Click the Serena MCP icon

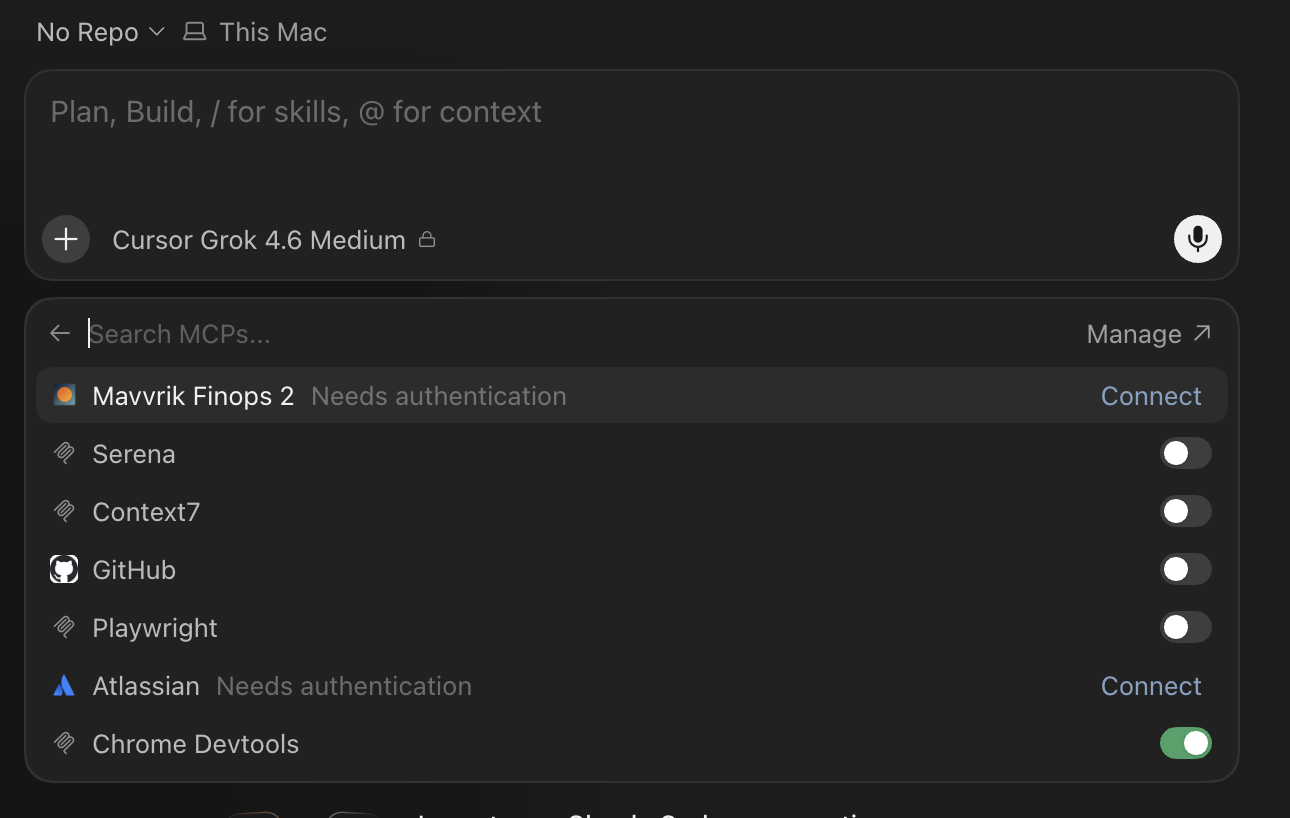[x=64, y=454]
